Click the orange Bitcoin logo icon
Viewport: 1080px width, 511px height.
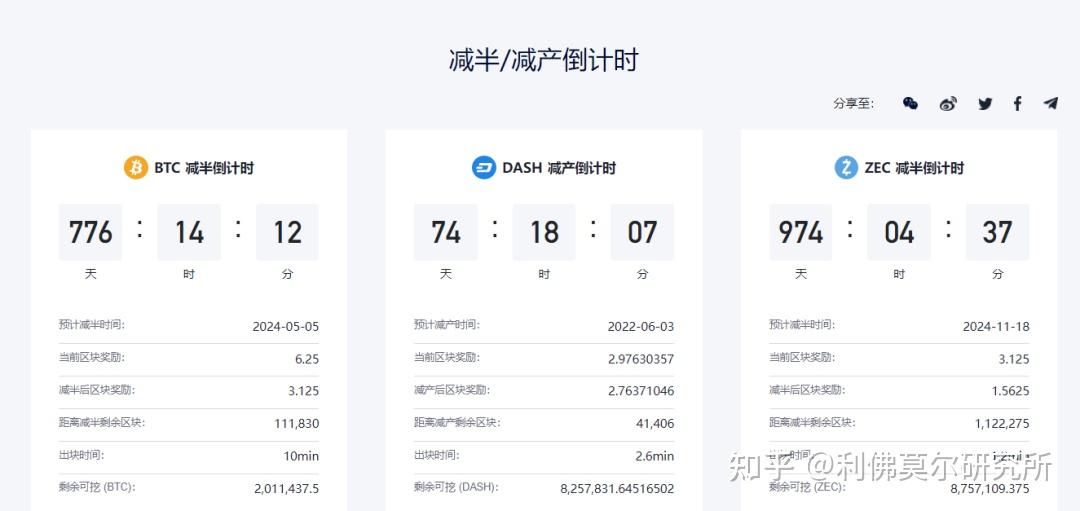click(x=136, y=167)
